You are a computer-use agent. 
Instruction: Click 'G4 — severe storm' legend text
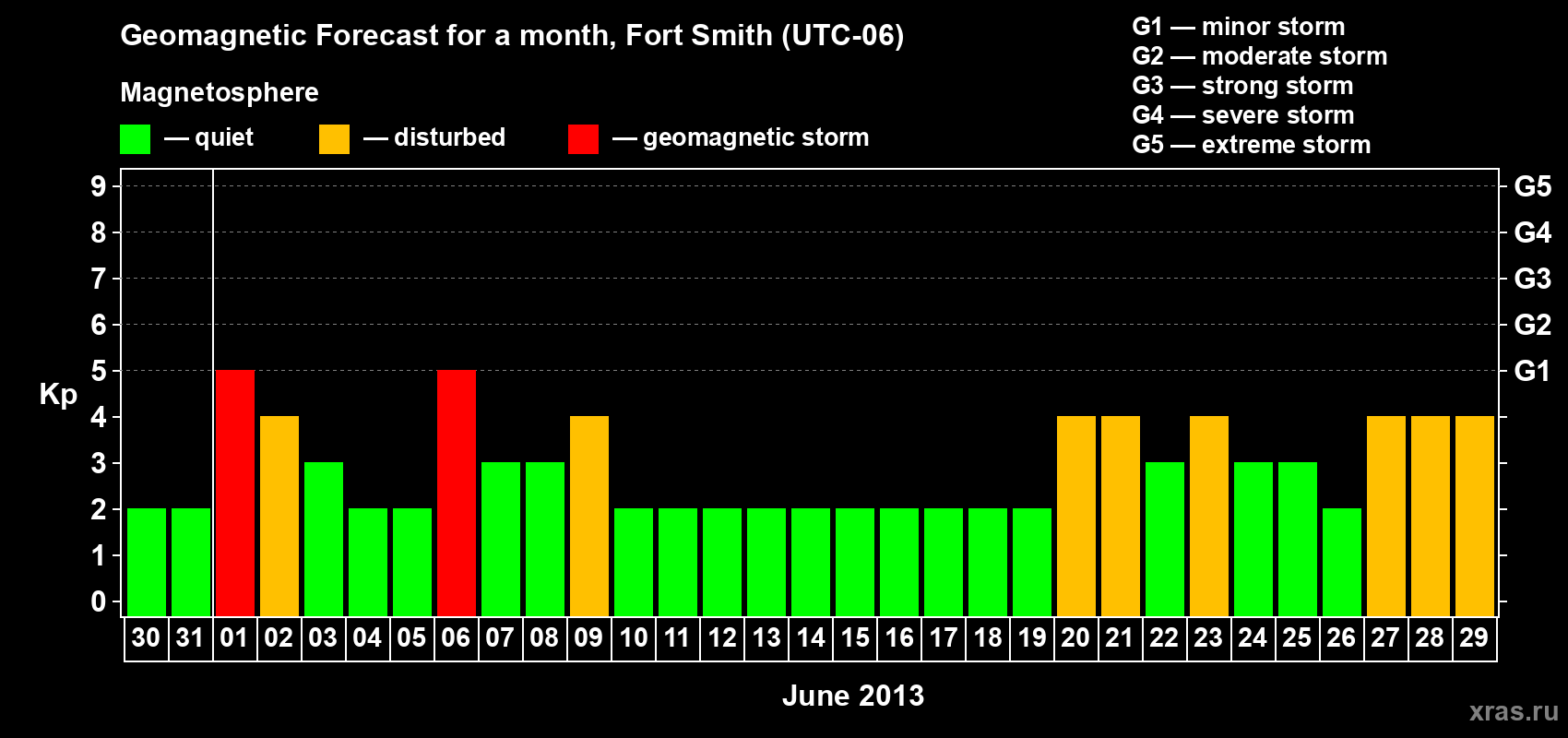tap(1243, 115)
